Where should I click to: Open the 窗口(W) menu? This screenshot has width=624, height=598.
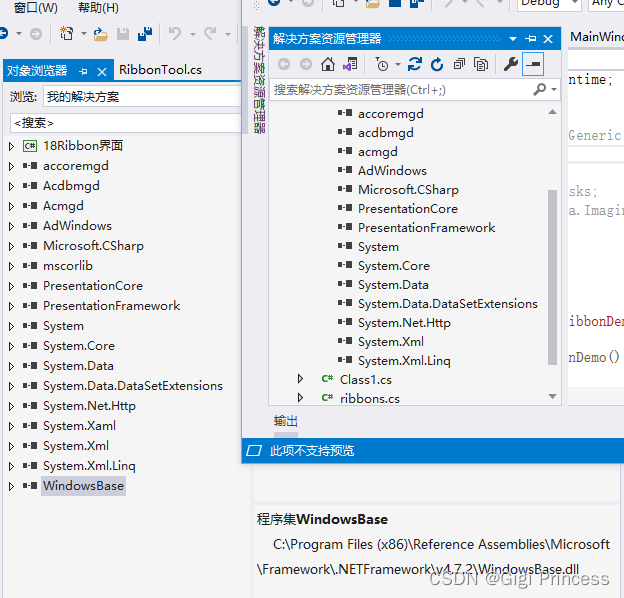coord(36,8)
